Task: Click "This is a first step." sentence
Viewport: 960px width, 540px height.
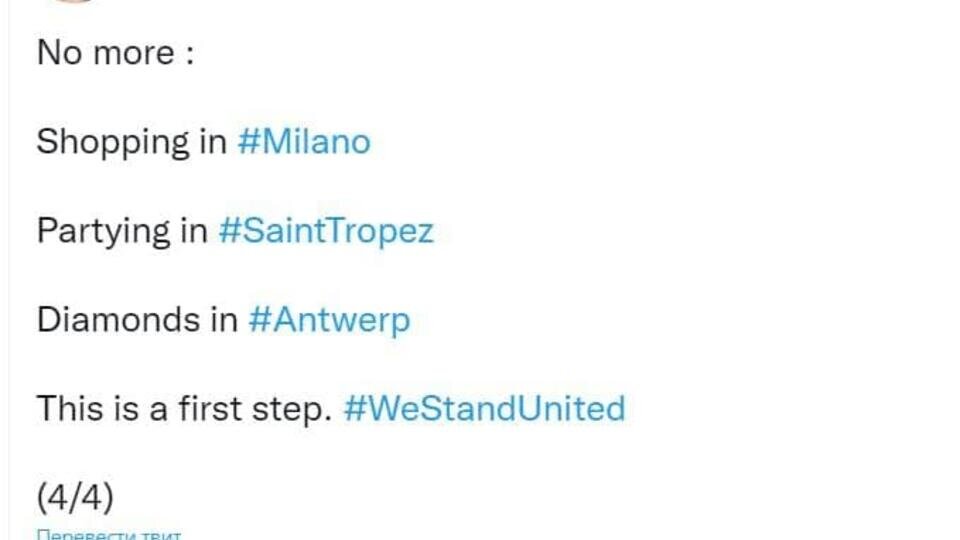Action: (x=184, y=409)
